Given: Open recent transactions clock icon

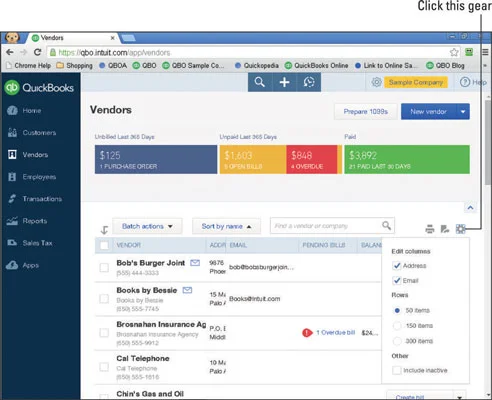Looking at the screenshot, I should tap(309, 82).
